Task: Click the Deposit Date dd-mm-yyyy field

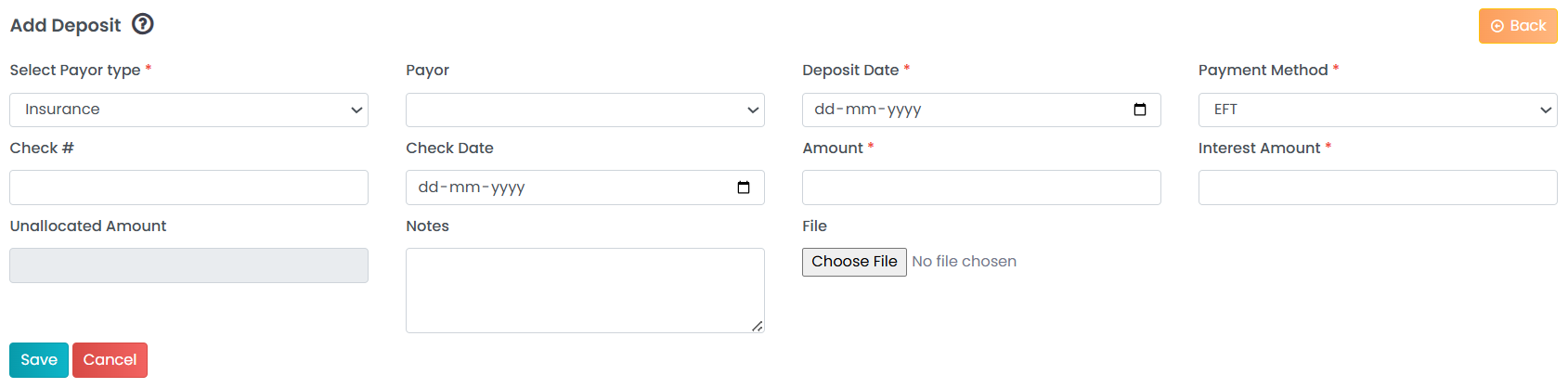Action: 981,110
